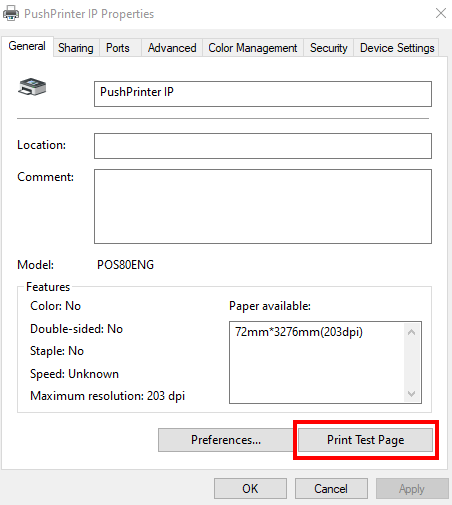Image resolution: width=452 pixels, height=505 pixels.
Task: Select the General tab
Action: [x=27, y=46]
